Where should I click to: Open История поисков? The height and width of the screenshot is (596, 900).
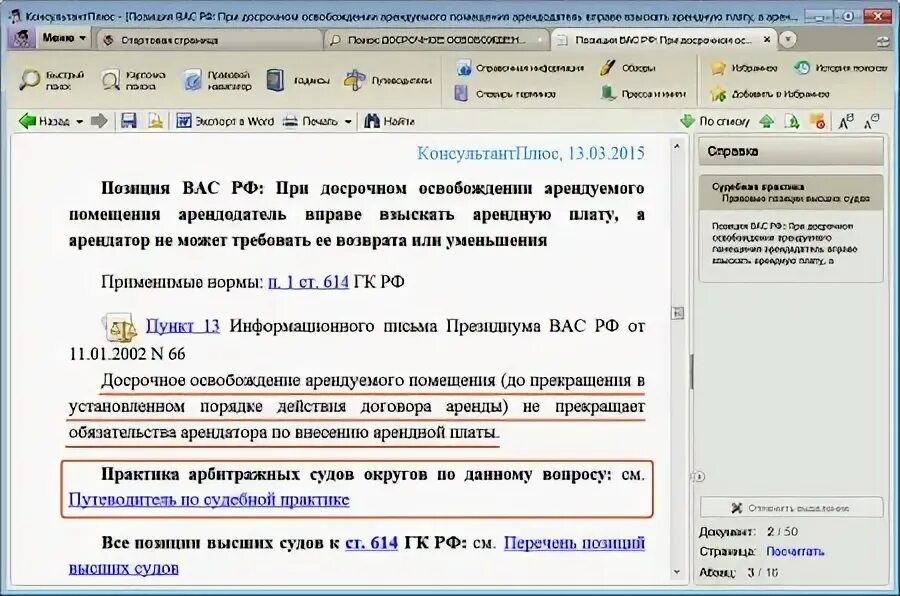840,68
